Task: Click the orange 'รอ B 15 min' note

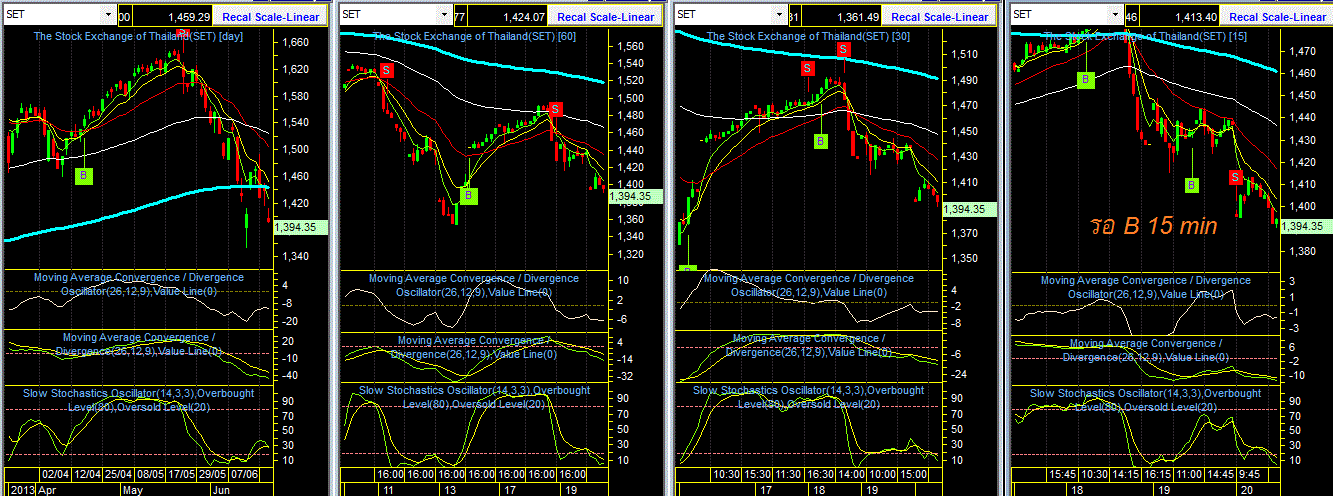Action: pos(1154,226)
